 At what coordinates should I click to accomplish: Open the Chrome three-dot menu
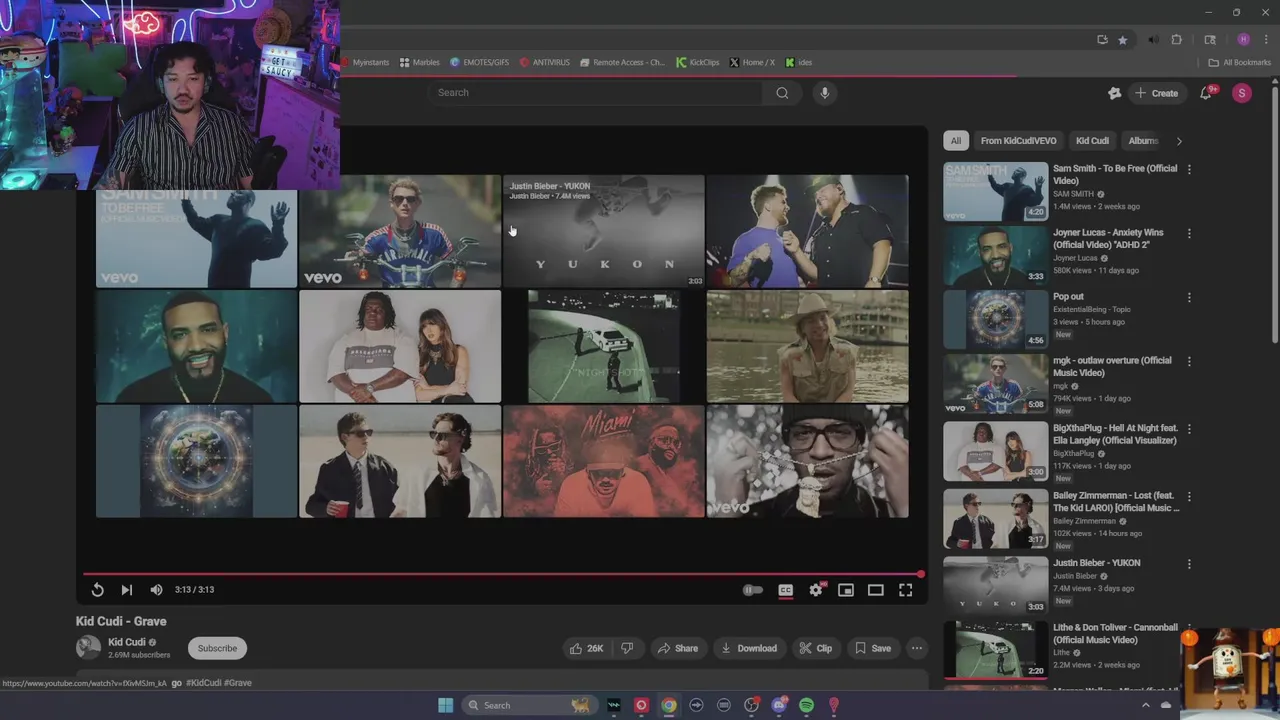(x=1265, y=40)
